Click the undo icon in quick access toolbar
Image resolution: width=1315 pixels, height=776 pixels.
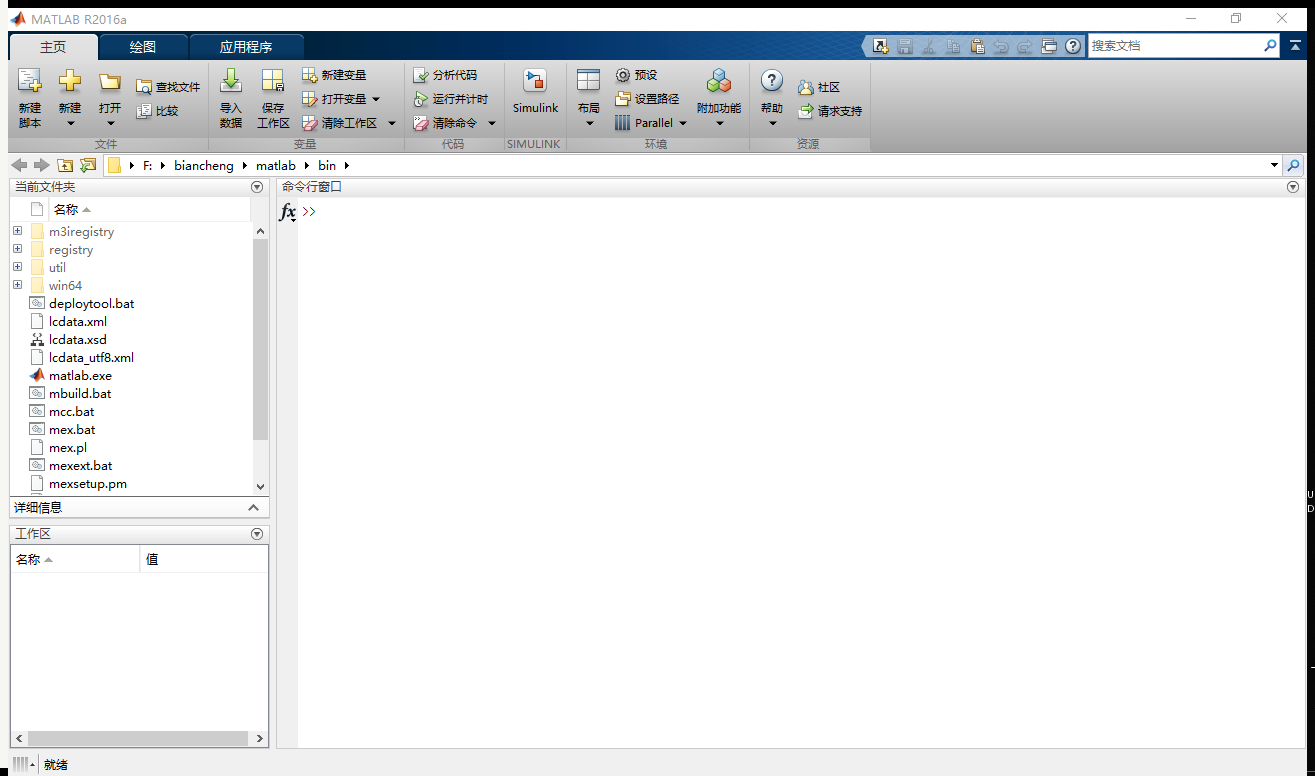[1001, 46]
